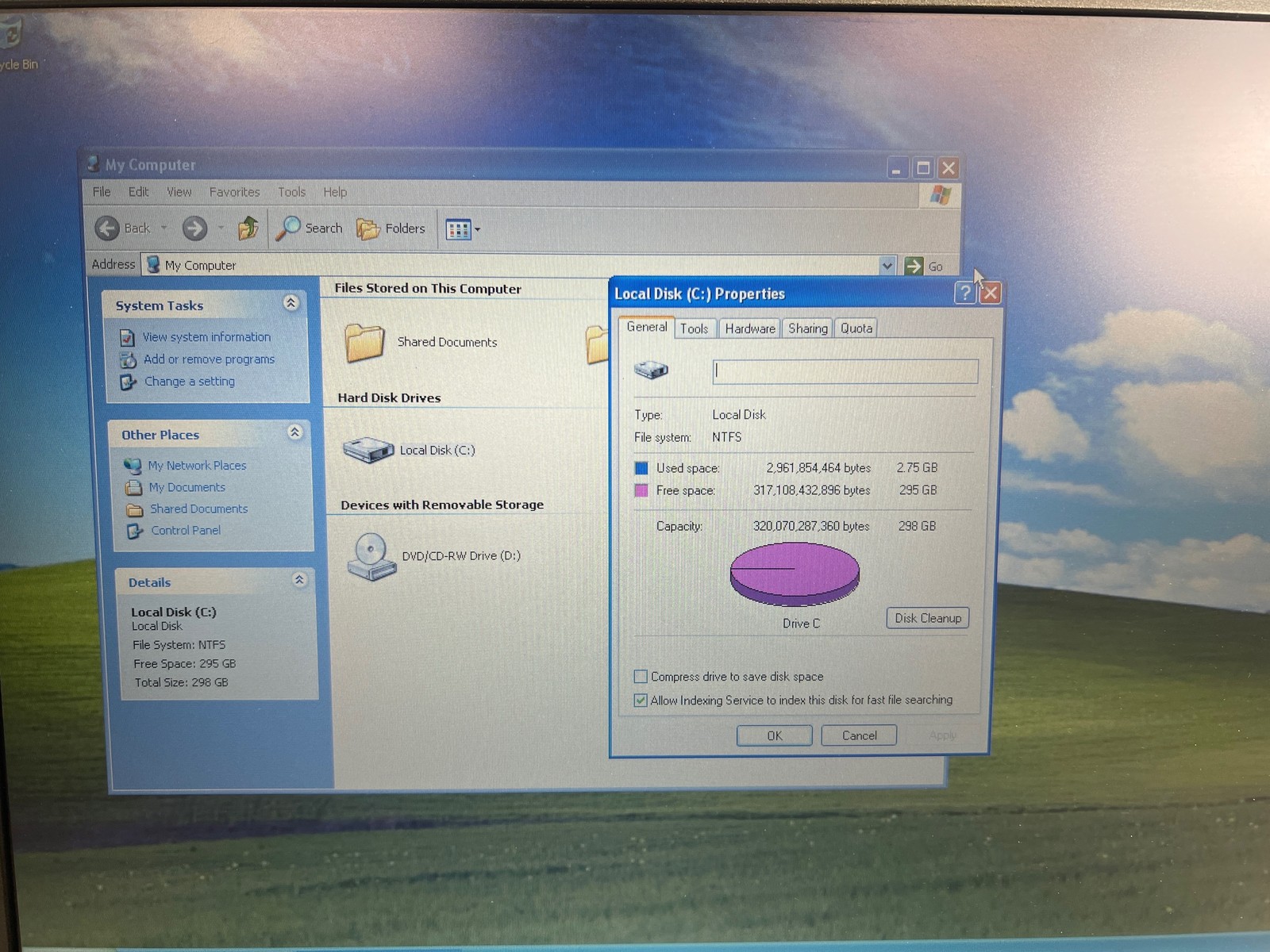The height and width of the screenshot is (952, 1270).
Task: Open My Network Places link
Action: click(197, 466)
